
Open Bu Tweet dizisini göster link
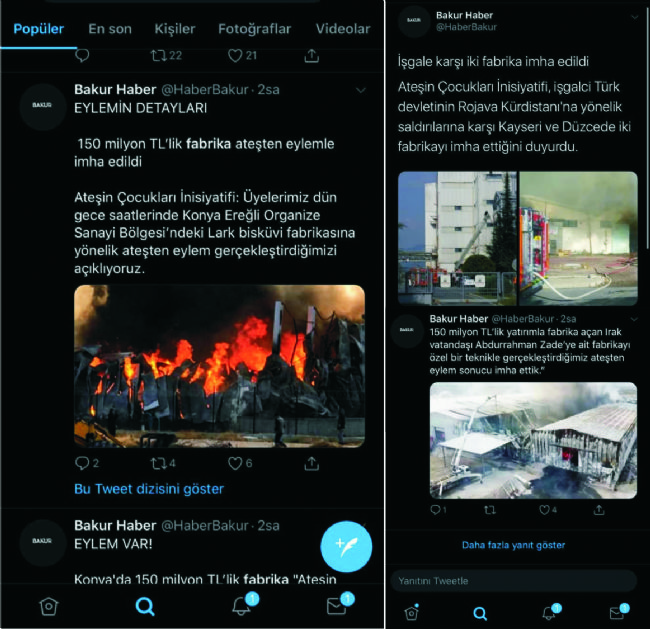(149, 489)
